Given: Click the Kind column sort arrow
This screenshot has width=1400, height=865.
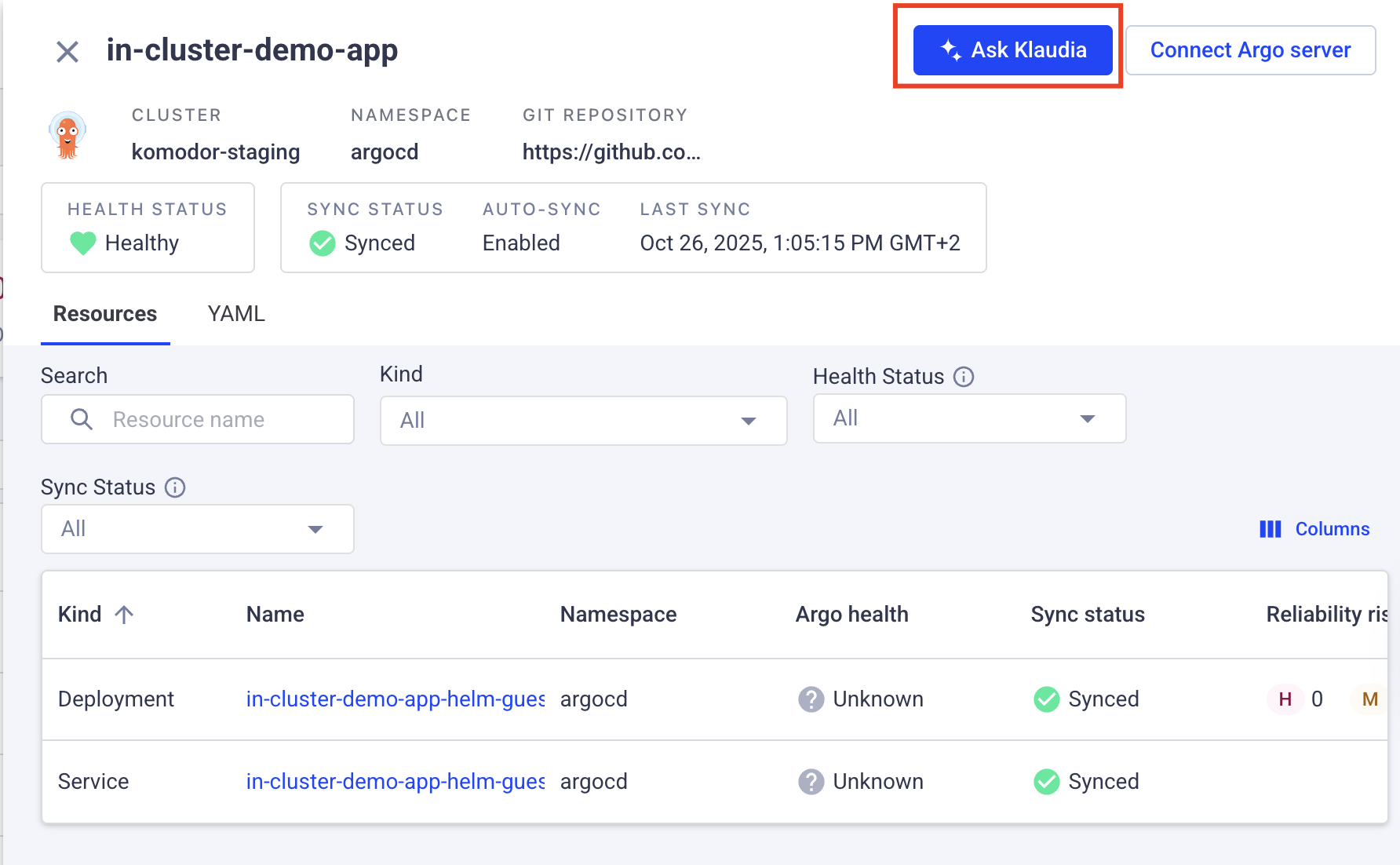Looking at the screenshot, I should coord(124,615).
